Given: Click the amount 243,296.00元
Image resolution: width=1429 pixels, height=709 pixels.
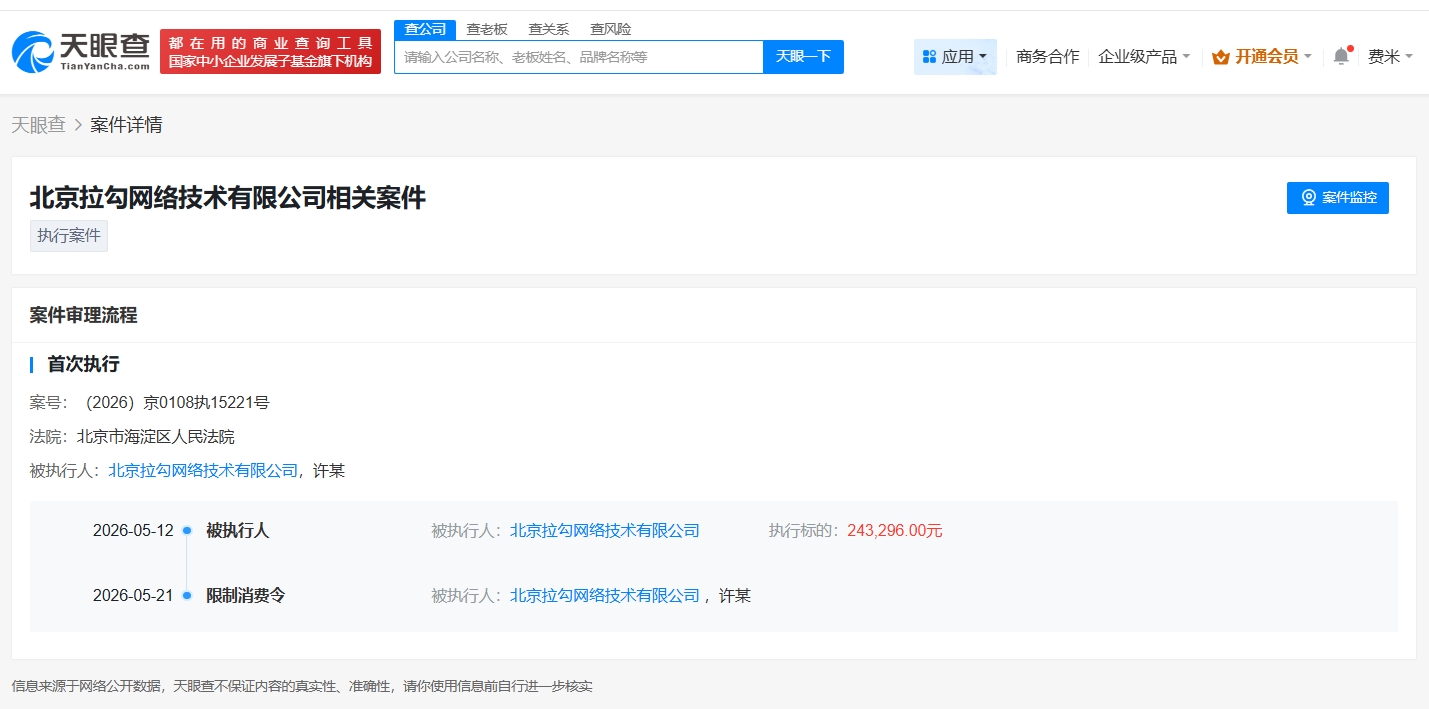Looking at the screenshot, I should coord(895,531).
